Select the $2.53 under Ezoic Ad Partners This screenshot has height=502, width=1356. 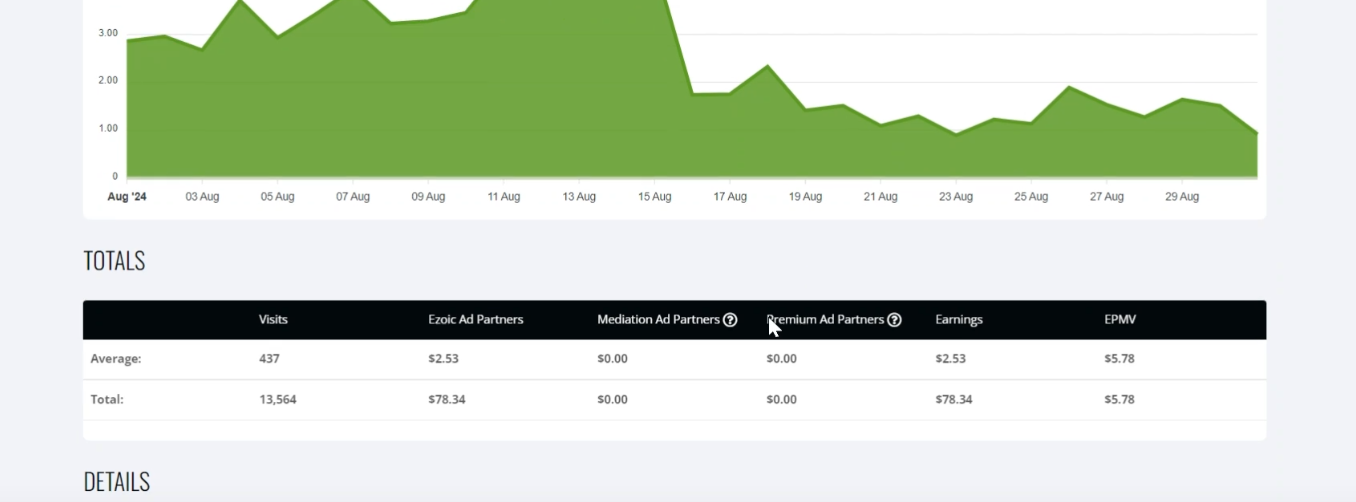point(443,359)
